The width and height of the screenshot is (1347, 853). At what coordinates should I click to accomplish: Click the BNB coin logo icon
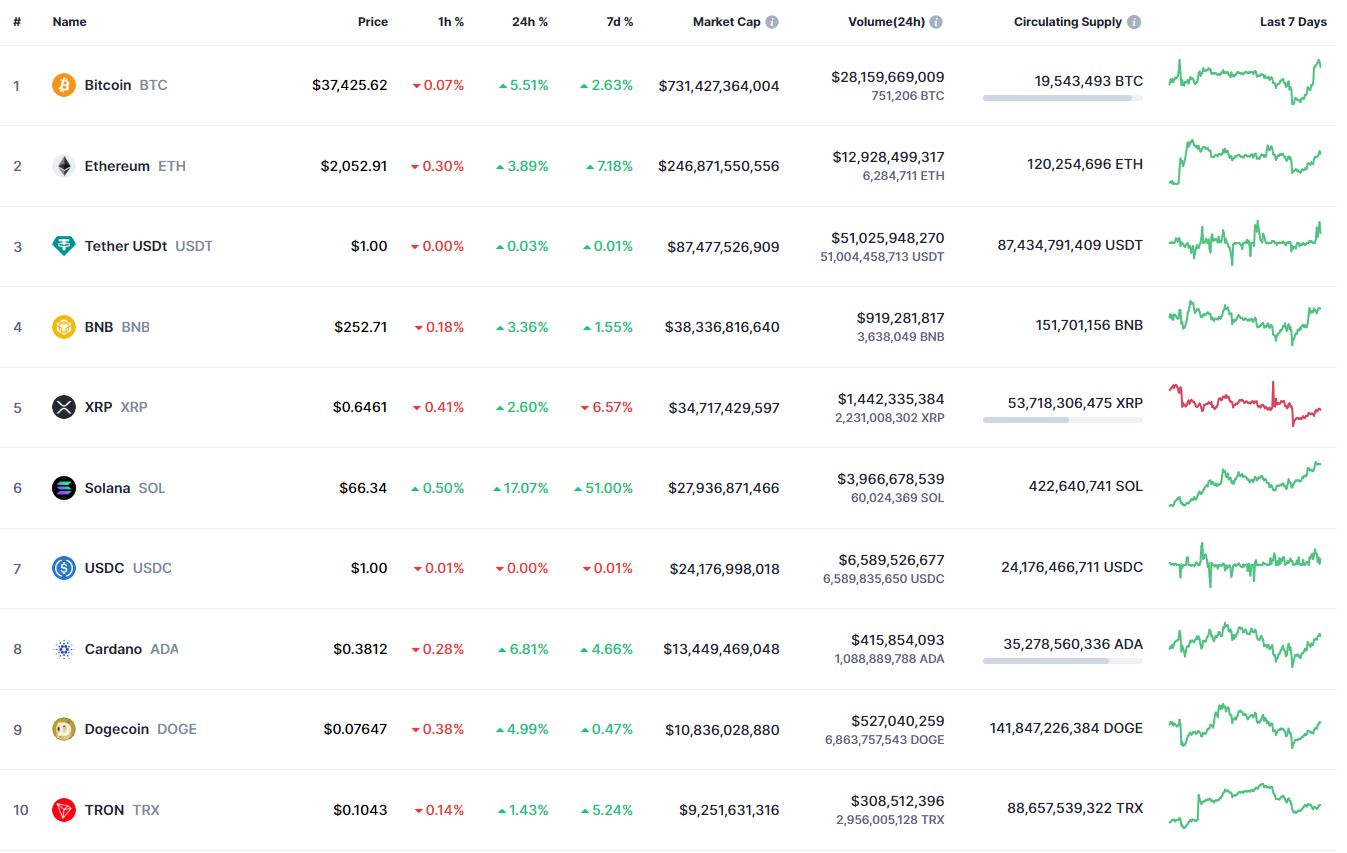coord(64,327)
